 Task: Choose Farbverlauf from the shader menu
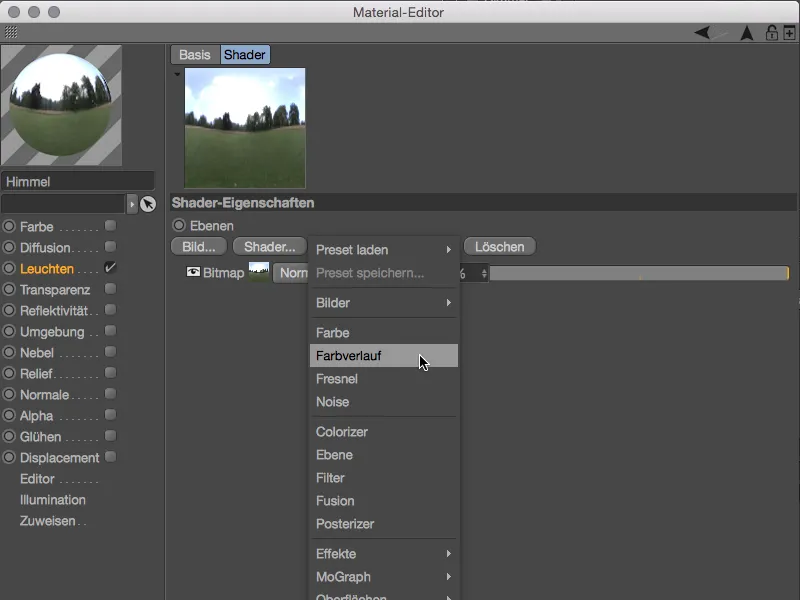tap(384, 356)
